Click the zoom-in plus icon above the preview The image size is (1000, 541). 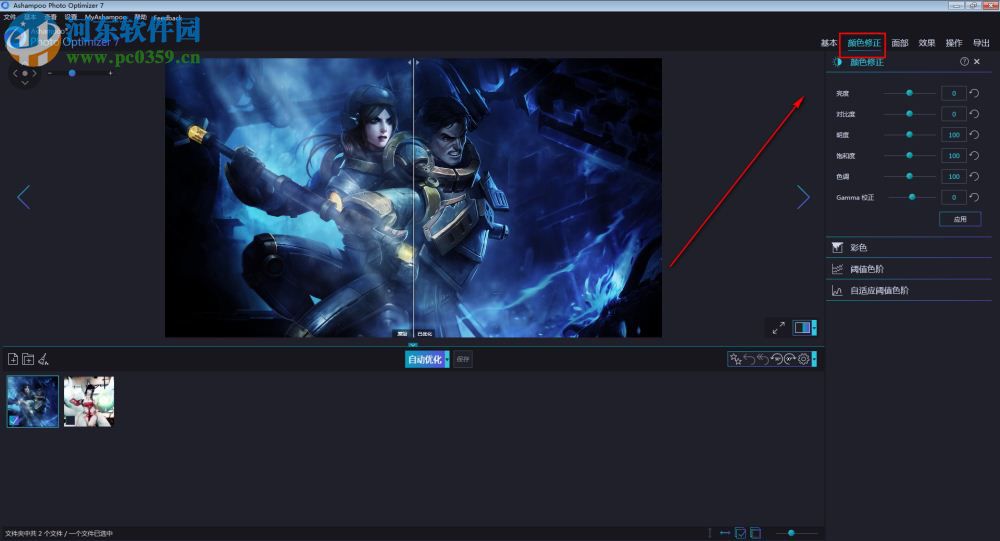pos(110,73)
